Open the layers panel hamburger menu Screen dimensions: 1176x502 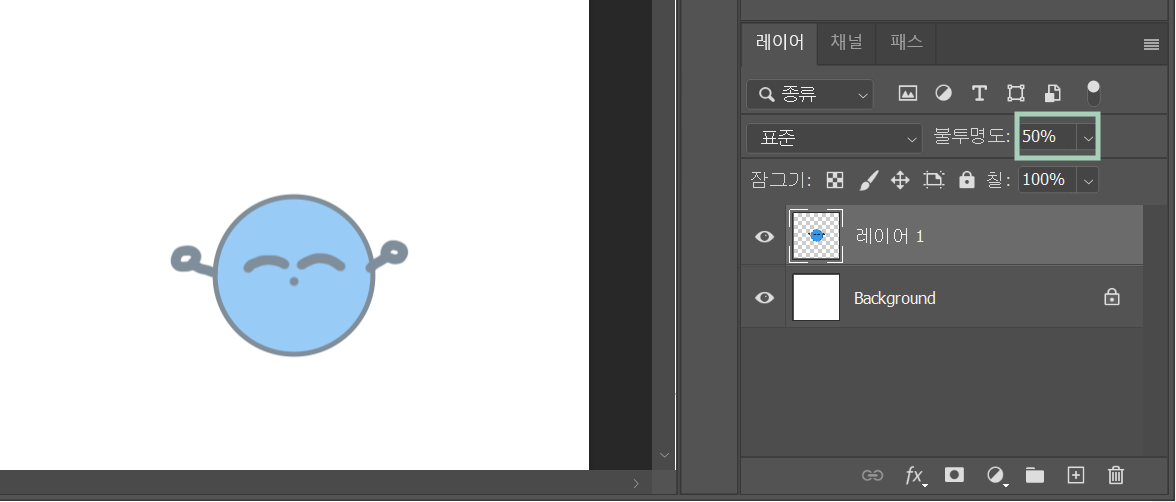click(1151, 45)
